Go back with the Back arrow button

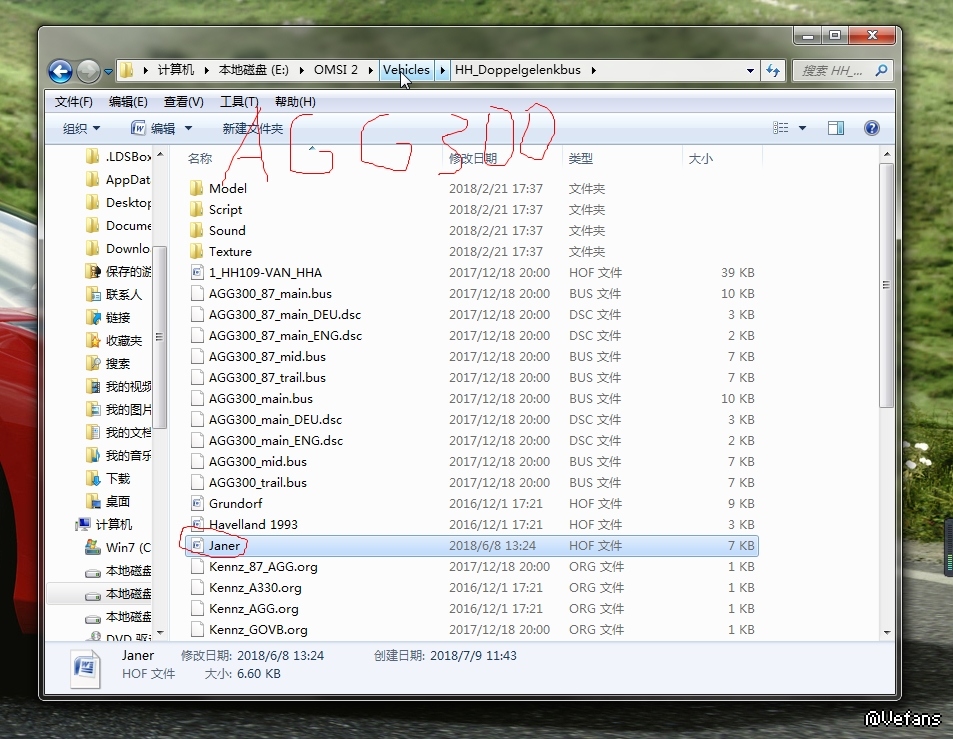60,71
